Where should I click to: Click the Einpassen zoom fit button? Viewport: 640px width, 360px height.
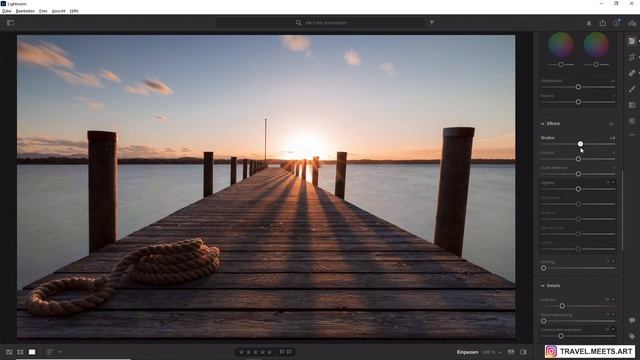467,352
